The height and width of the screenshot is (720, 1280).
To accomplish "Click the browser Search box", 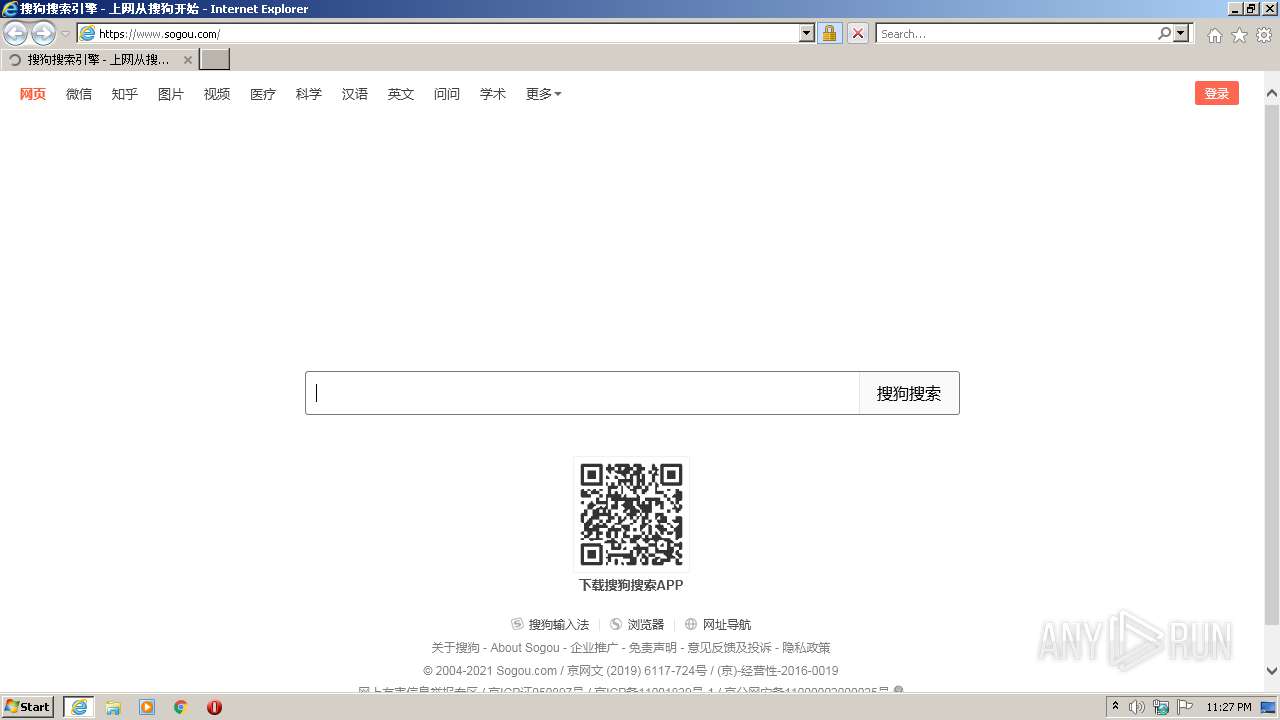I will click(x=1016, y=34).
